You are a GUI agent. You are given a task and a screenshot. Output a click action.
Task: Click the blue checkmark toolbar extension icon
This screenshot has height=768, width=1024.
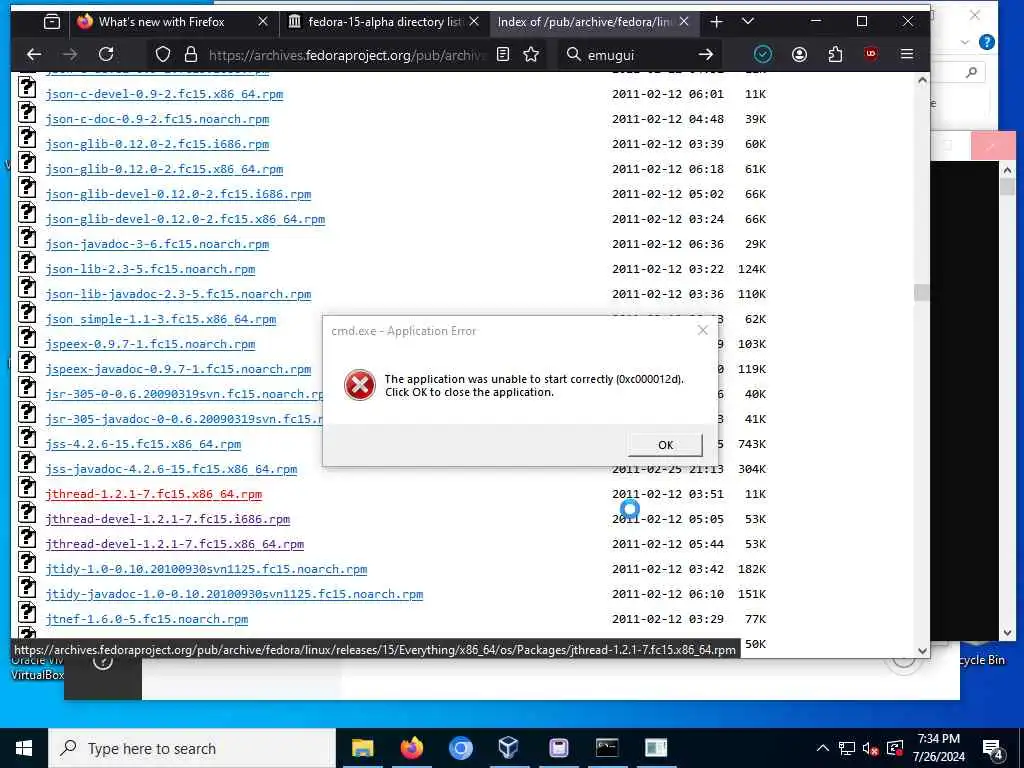(762, 54)
